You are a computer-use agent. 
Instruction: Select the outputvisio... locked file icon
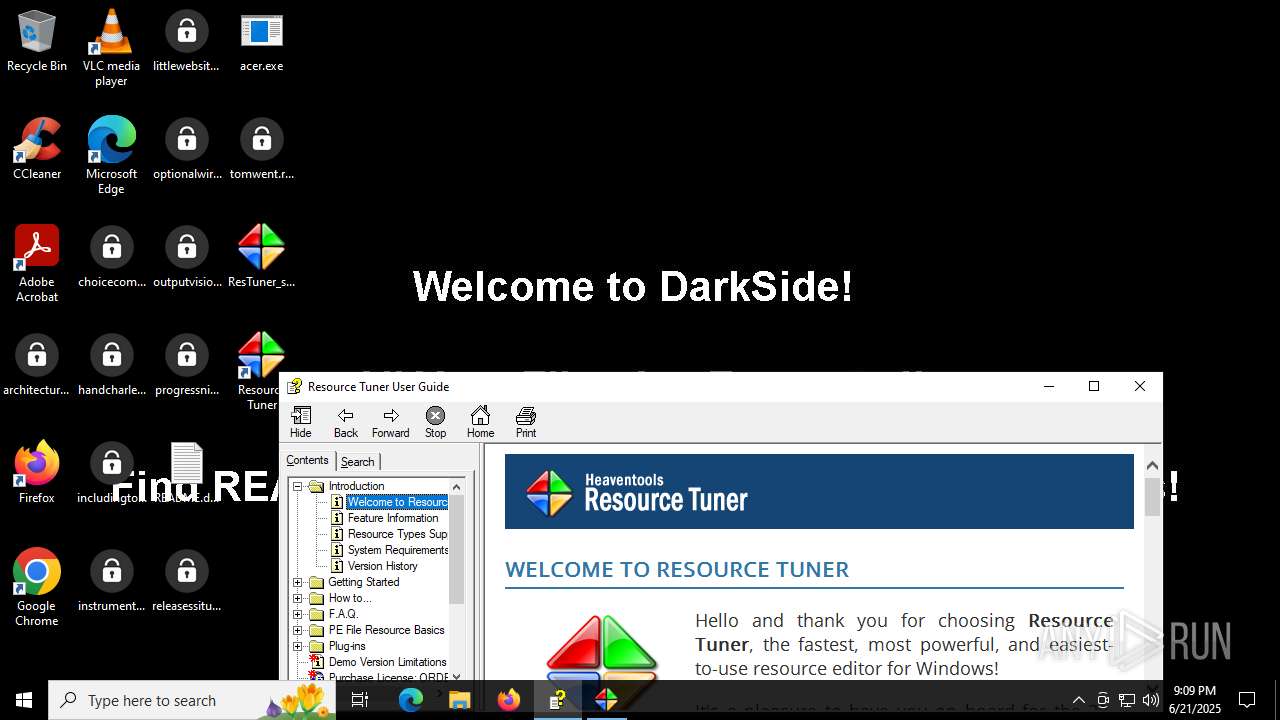coord(186,257)
